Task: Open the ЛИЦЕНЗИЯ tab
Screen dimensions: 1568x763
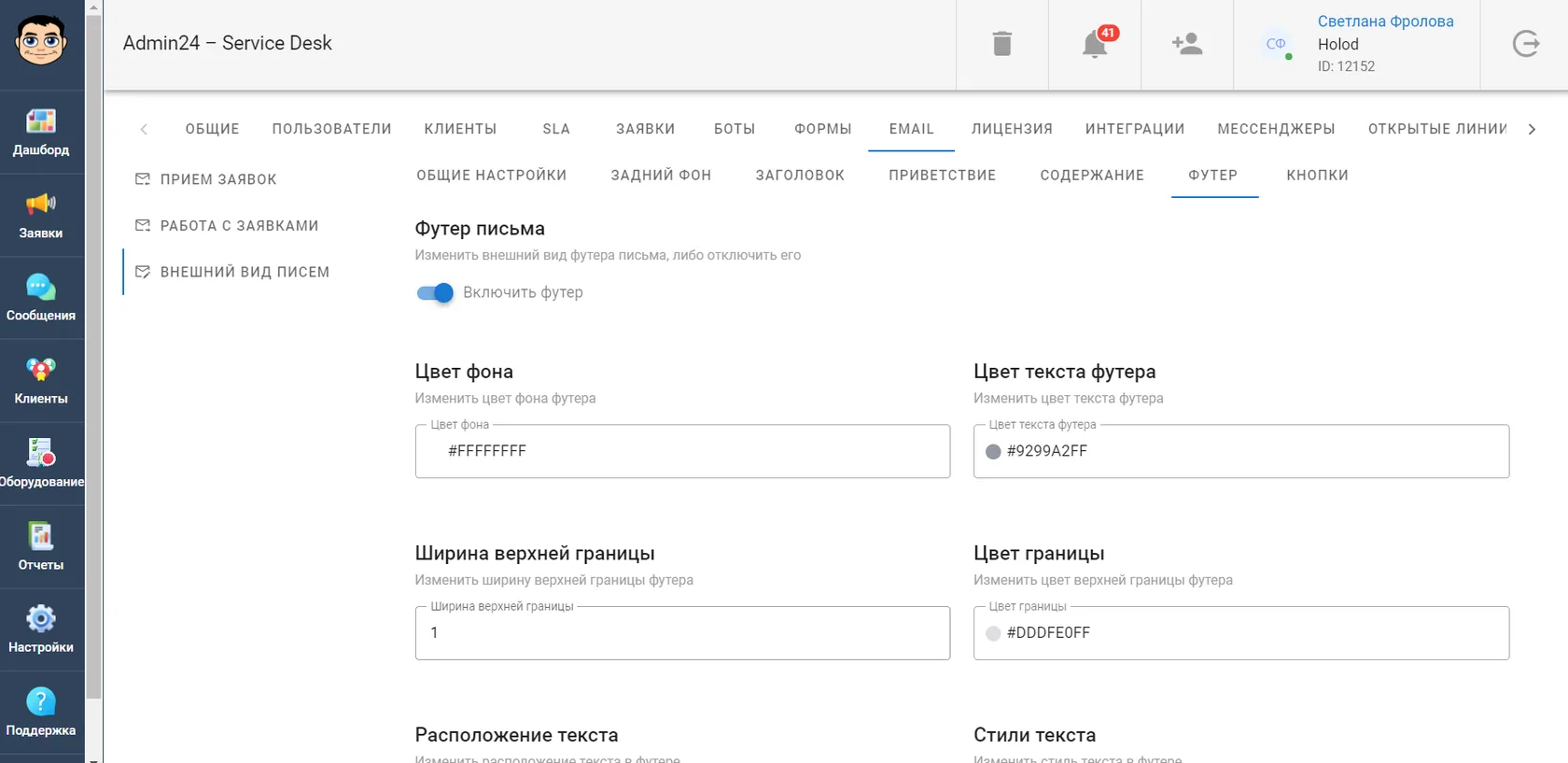Action: 1012,129
